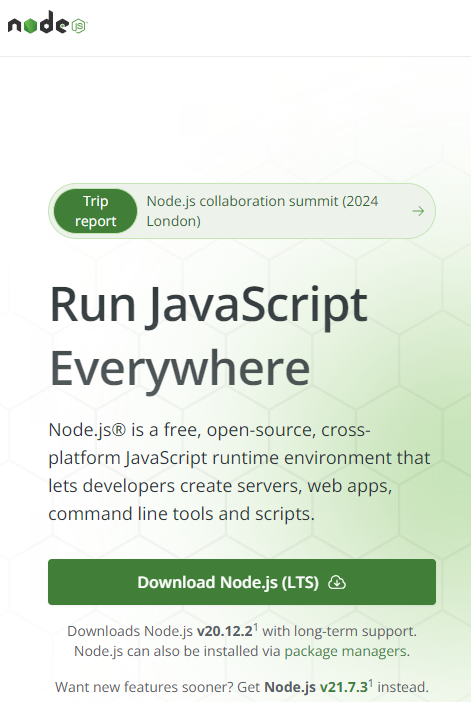The image size is (471, 702).
Task: Click the Node.js logo in header
Action: coord(47,22)
